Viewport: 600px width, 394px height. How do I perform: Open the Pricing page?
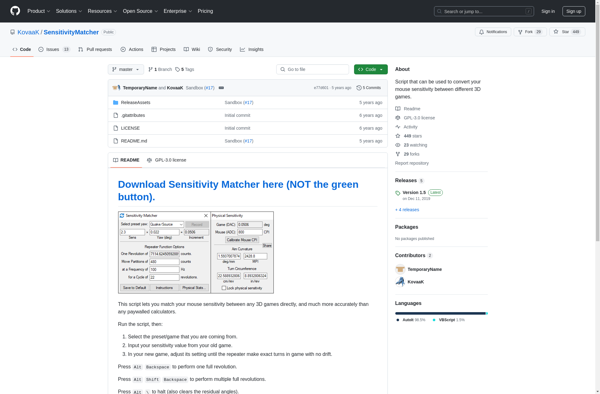pos(205,11)
